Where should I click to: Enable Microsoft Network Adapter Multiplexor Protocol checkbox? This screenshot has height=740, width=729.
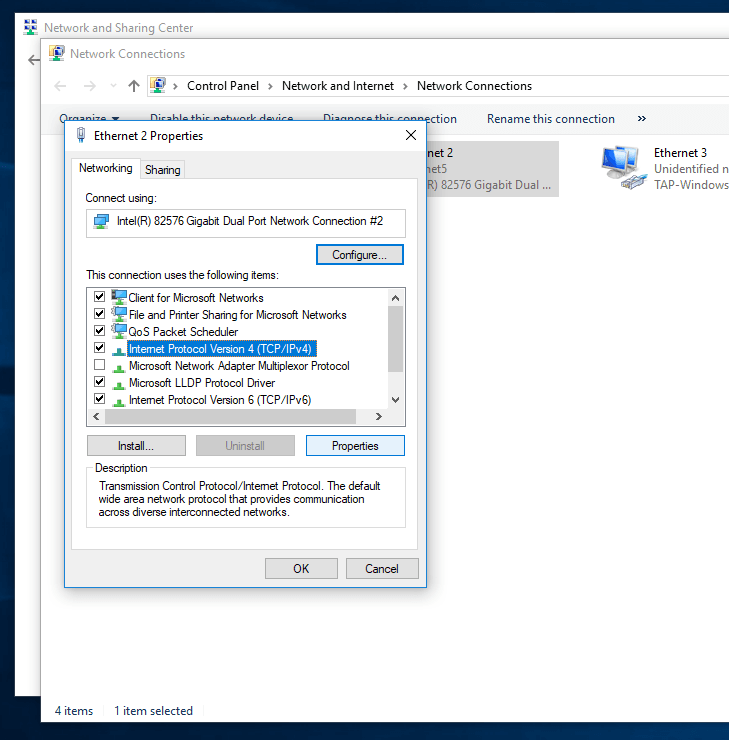[99, 366]
